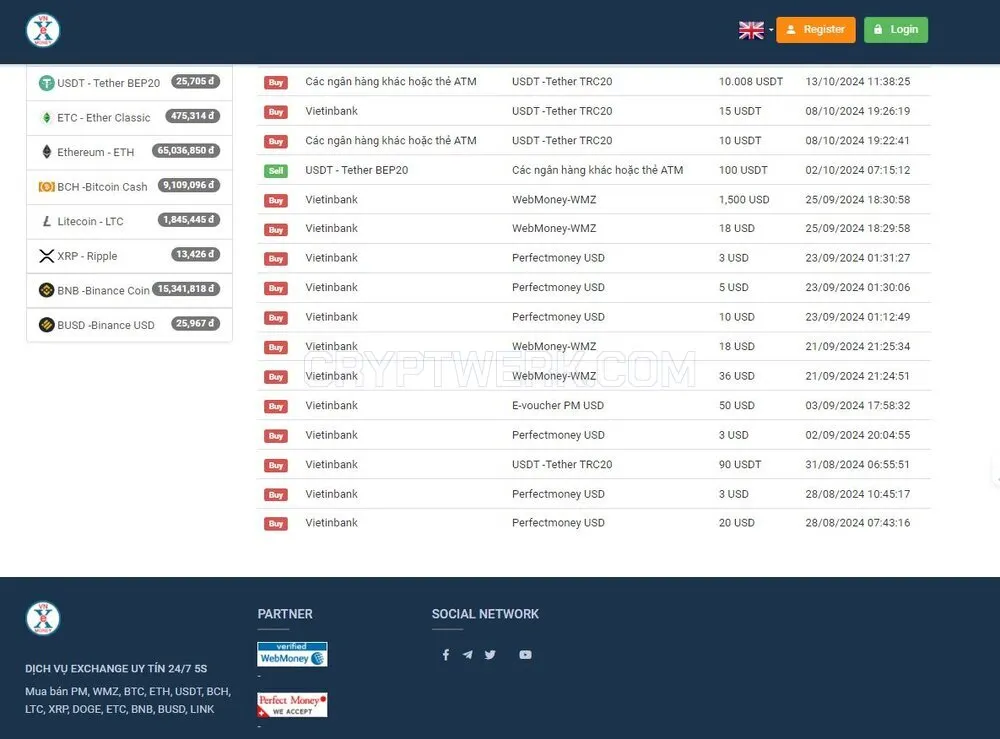Click Buy tag on 50 USD E-voucher row
This screenshot has height=739, width=1000.
click(x=276, y=406)
